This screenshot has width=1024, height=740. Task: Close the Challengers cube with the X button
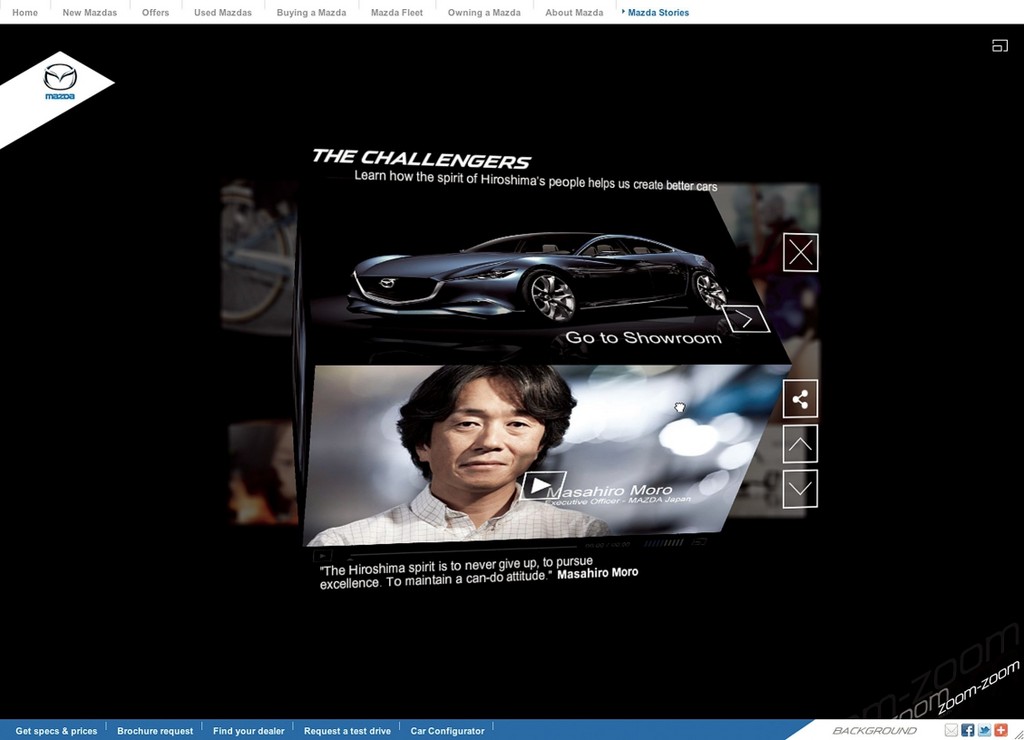click(800, 252)
